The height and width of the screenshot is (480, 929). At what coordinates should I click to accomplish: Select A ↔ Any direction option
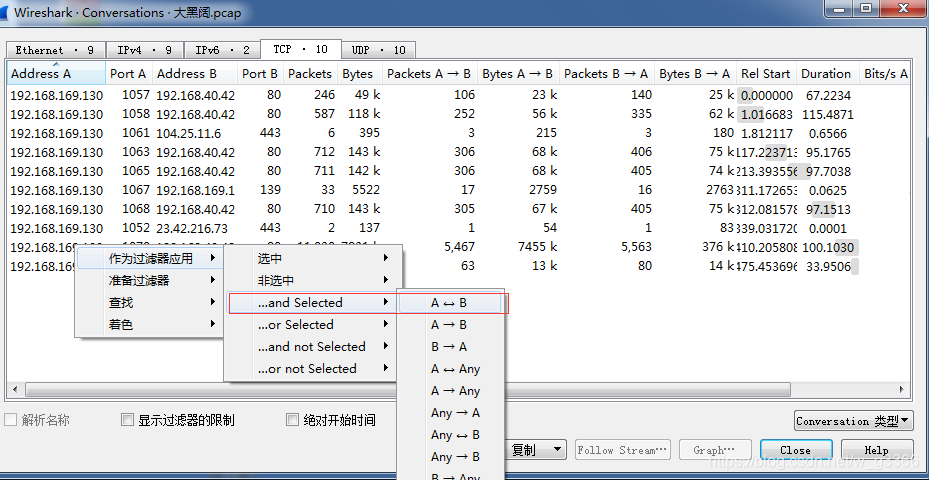[450, 369]
